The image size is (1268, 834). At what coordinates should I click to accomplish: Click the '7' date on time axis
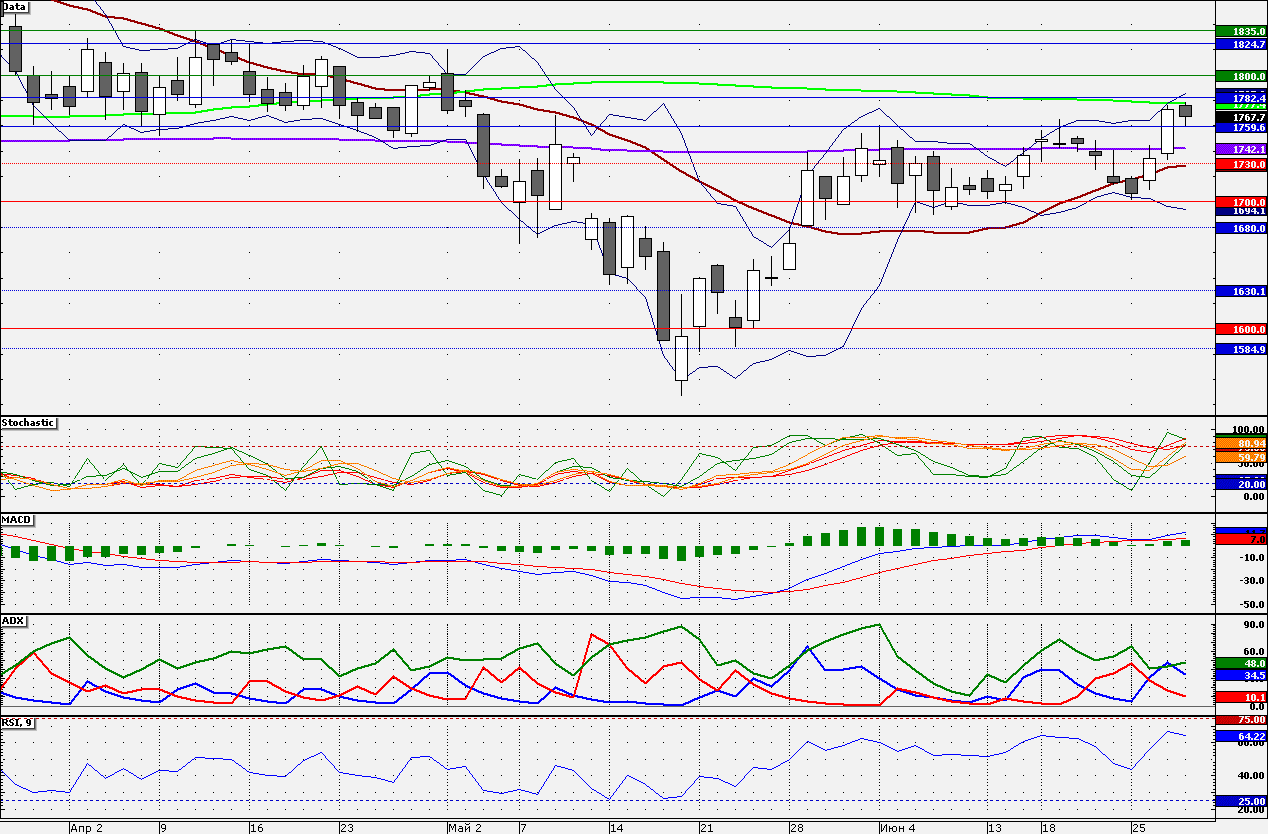(524, 828)
